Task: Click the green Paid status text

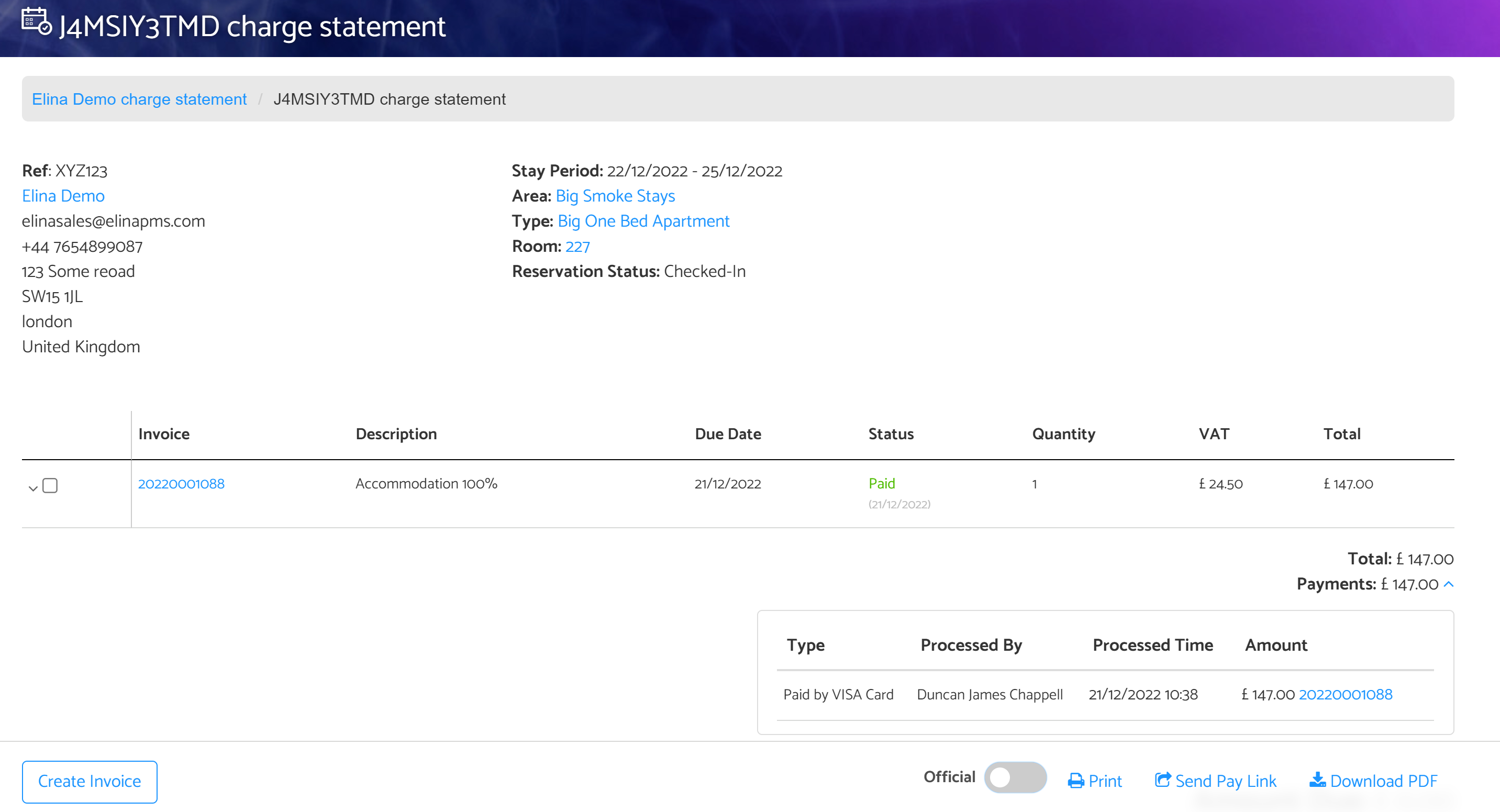Action: pyautogui.click(x=882, y=484)
